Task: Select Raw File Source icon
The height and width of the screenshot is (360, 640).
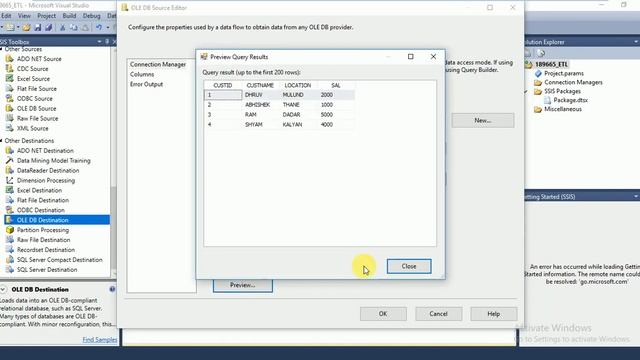Action: [x=9, y=118]
